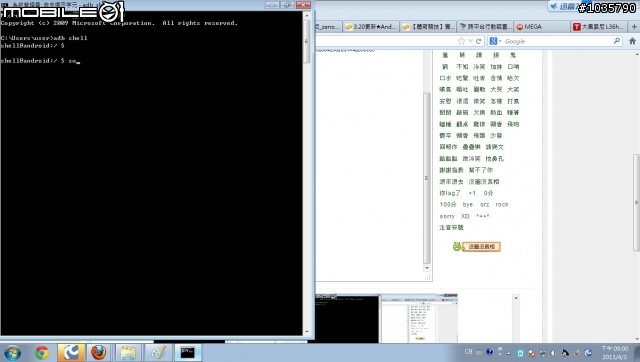Switch to the tab ending in L36h

point(599,27)
